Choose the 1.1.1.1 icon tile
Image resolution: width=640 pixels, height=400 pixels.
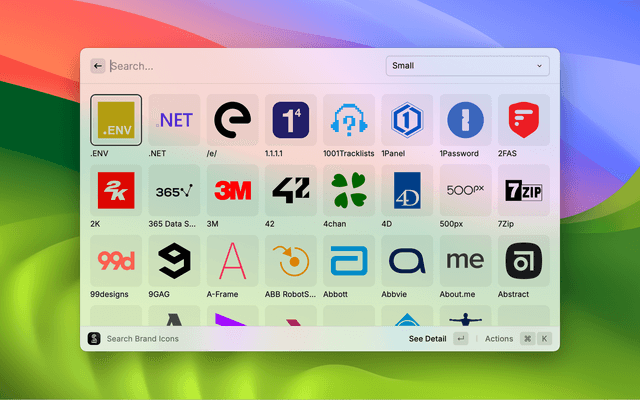click(291, 120)
